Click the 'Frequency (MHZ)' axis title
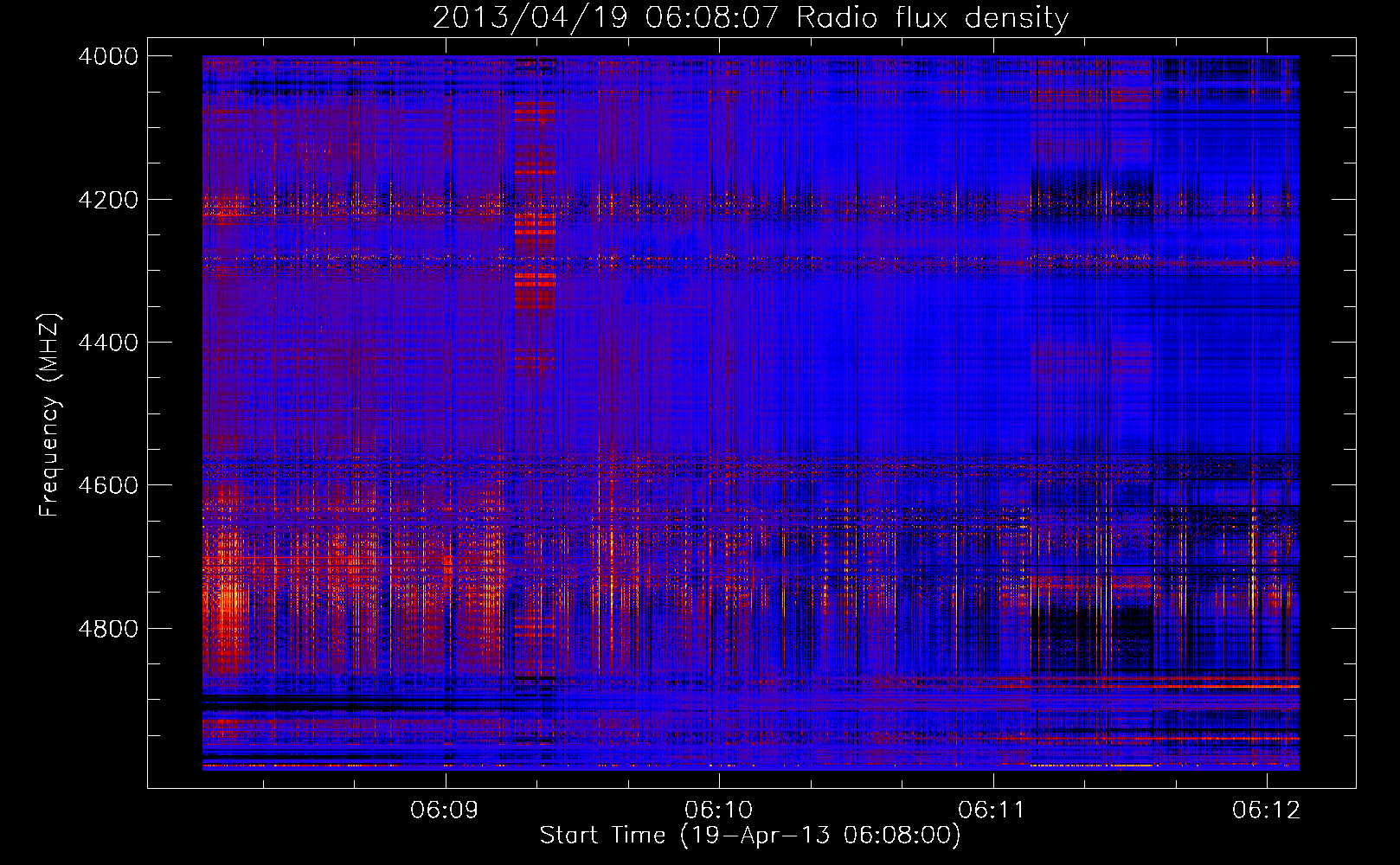 click(50, 415)
